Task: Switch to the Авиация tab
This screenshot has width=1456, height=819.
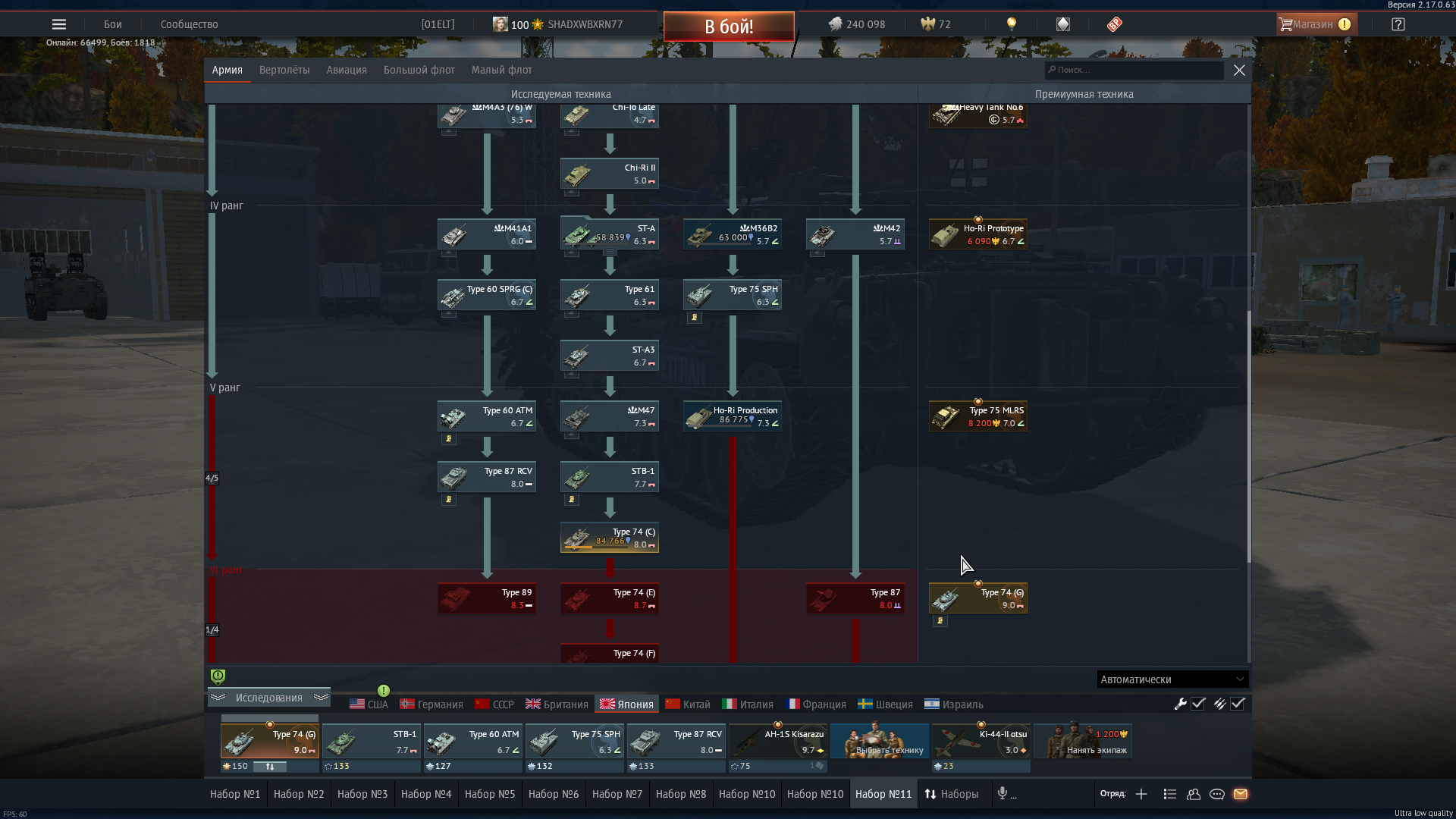Action: click(347, 70)
